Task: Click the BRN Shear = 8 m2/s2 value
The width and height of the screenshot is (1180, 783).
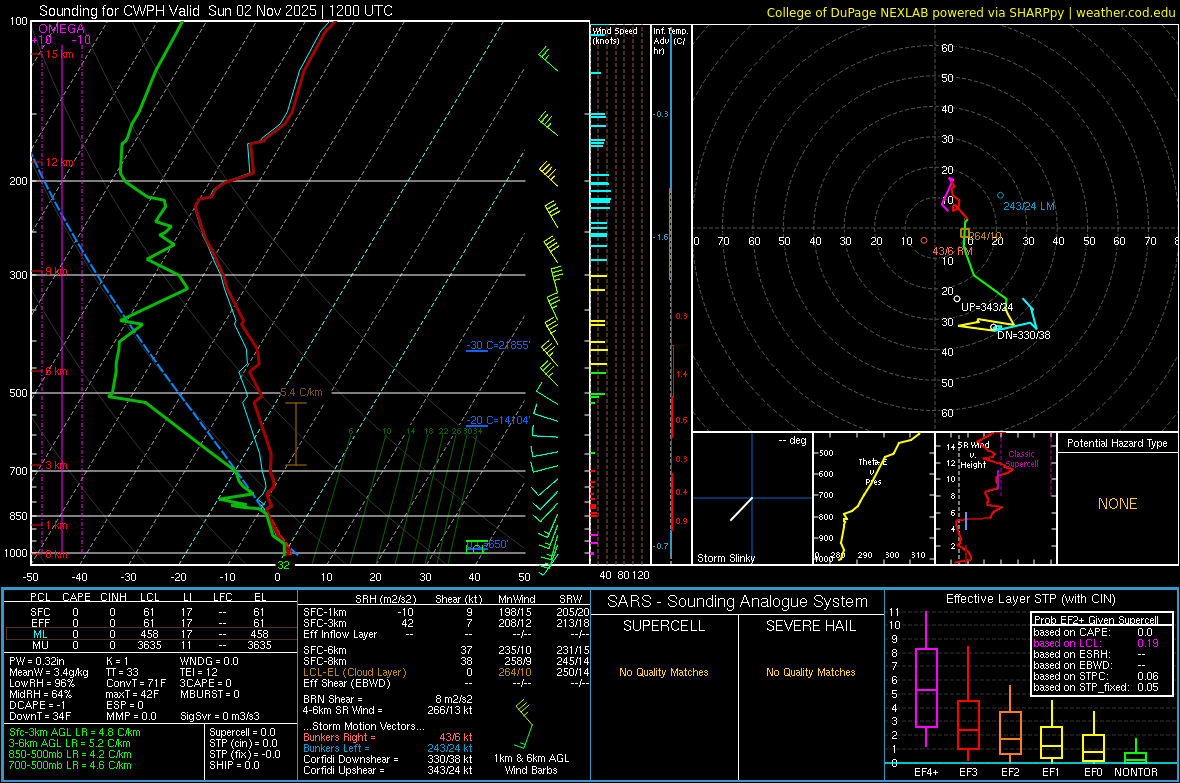Action: pyautogui.click(x=388, y=699)
